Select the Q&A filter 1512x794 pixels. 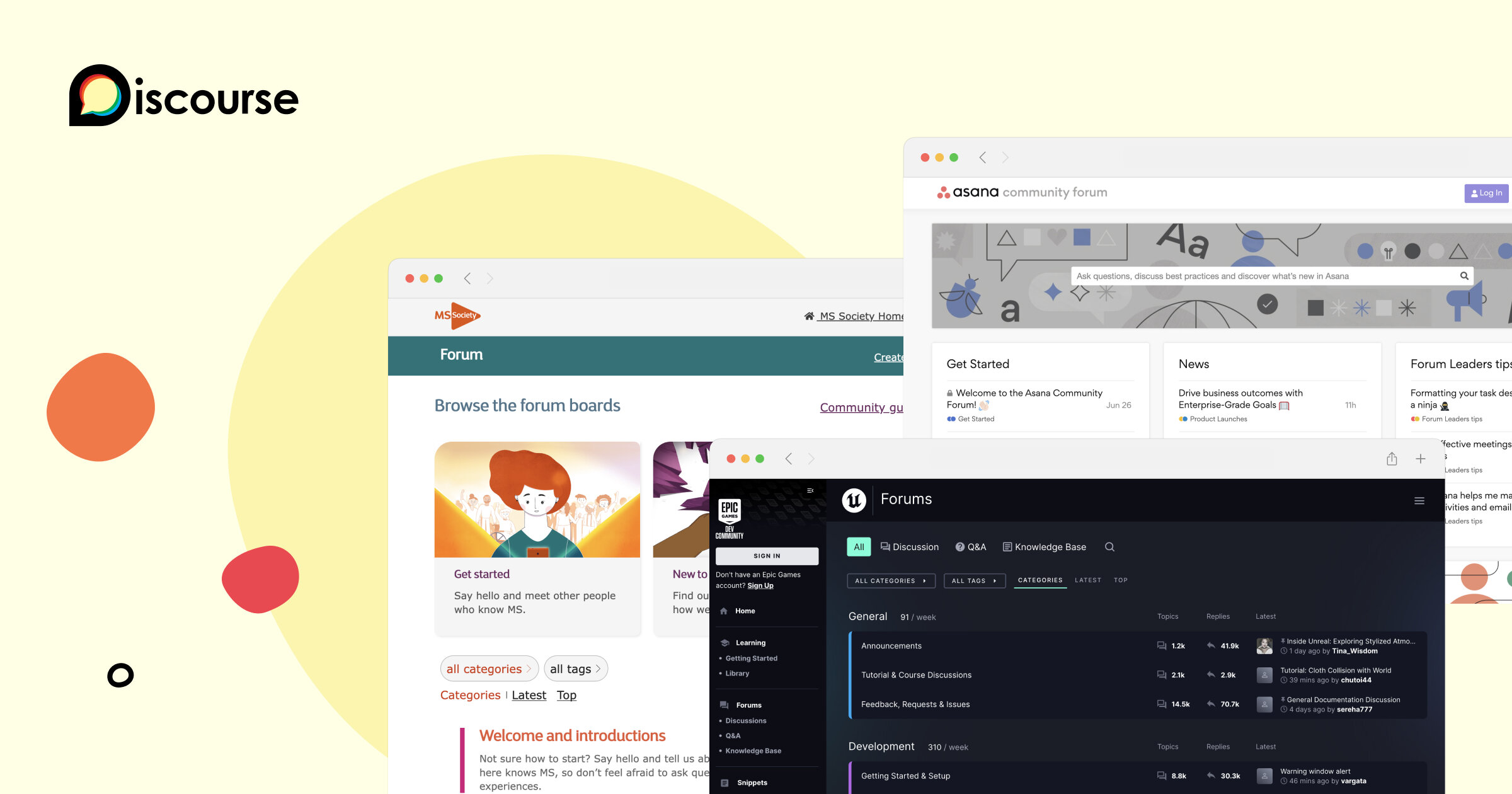click(970, 547)
